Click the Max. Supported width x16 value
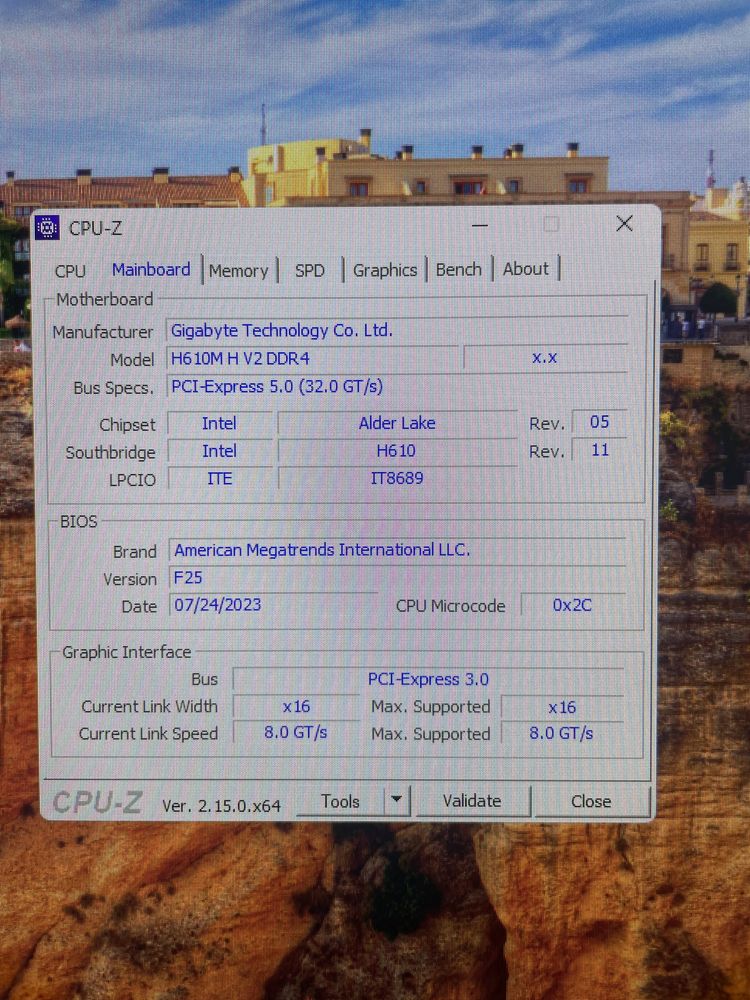 point(562,707)
